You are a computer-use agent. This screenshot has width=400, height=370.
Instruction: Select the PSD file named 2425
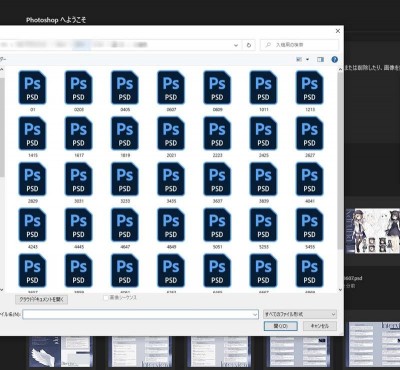click(x=263, y=136)
